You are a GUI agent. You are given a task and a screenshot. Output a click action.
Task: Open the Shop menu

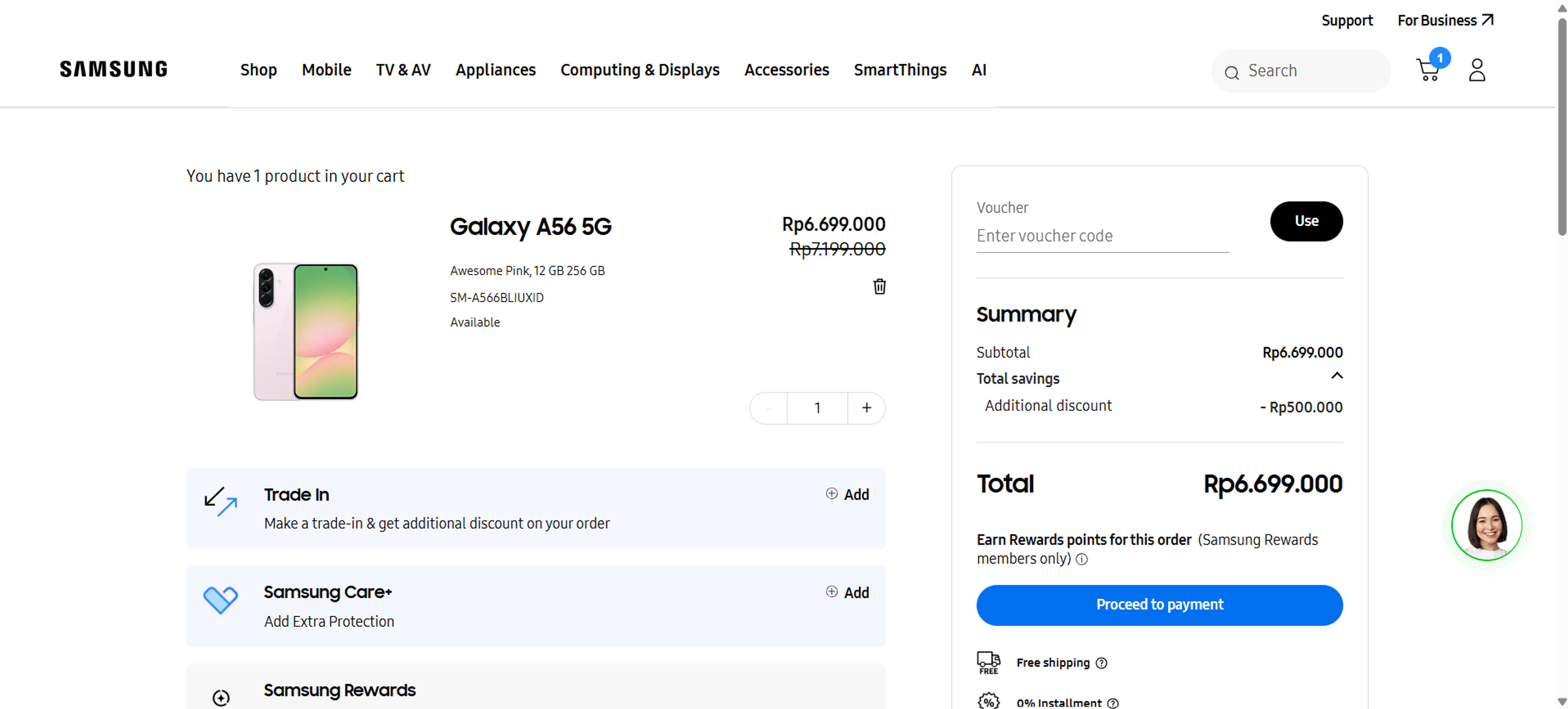[259, 70]
